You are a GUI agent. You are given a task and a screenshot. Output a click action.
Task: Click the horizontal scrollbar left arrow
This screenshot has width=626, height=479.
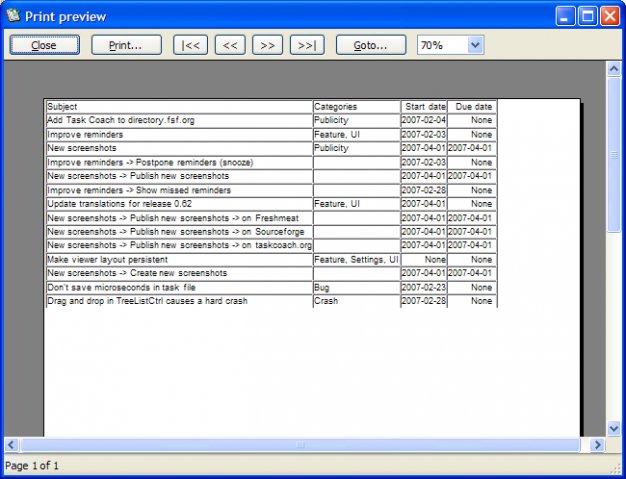[11, 445]
